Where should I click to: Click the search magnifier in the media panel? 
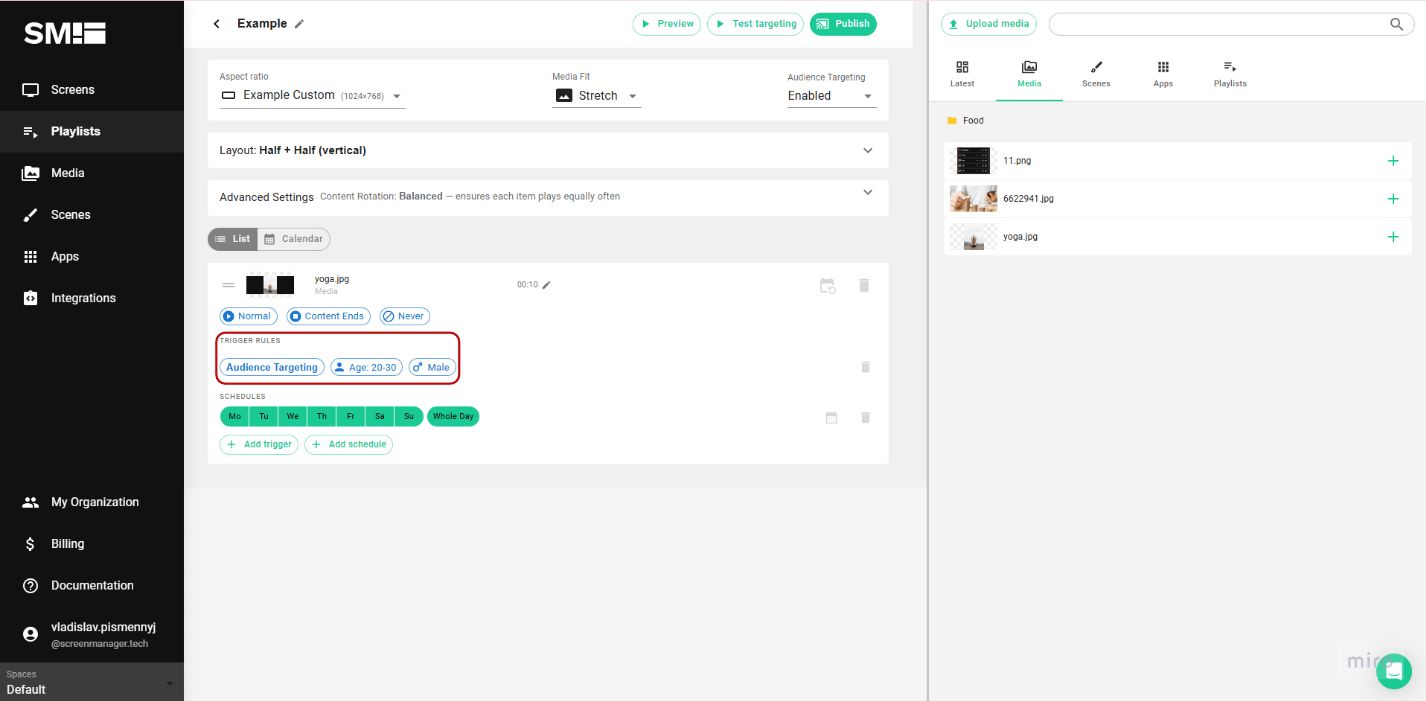point(1396,24)
